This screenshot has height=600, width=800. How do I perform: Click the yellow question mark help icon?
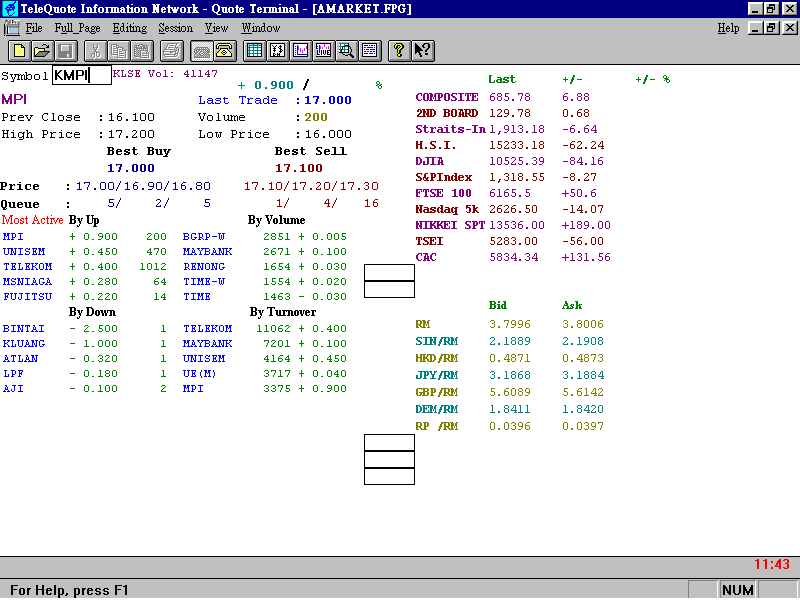[x=399, y=51]
